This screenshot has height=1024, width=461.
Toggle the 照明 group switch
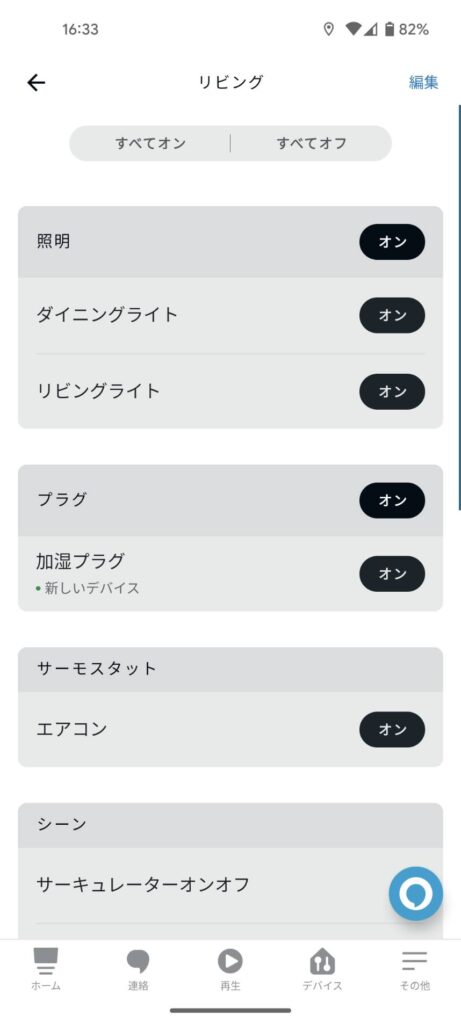[x=392, y=242]
